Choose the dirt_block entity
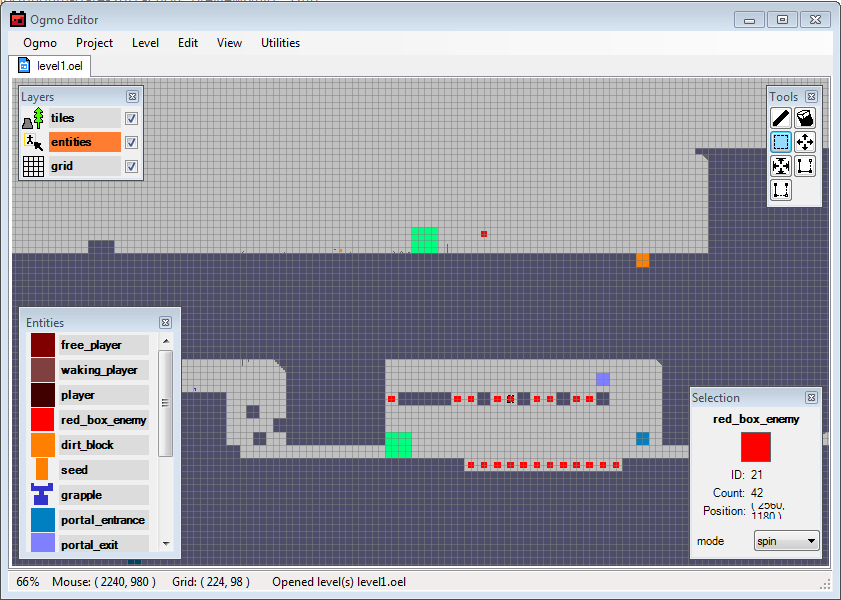 point(104,445)
